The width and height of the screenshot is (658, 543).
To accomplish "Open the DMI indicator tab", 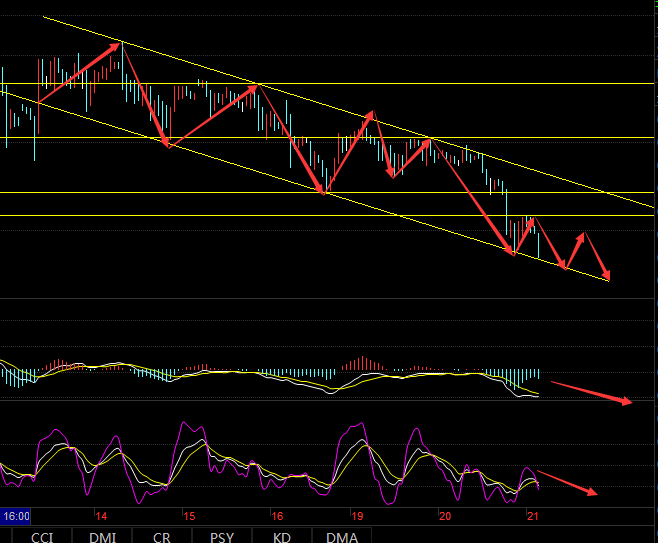I will click(x=102, y=536).
